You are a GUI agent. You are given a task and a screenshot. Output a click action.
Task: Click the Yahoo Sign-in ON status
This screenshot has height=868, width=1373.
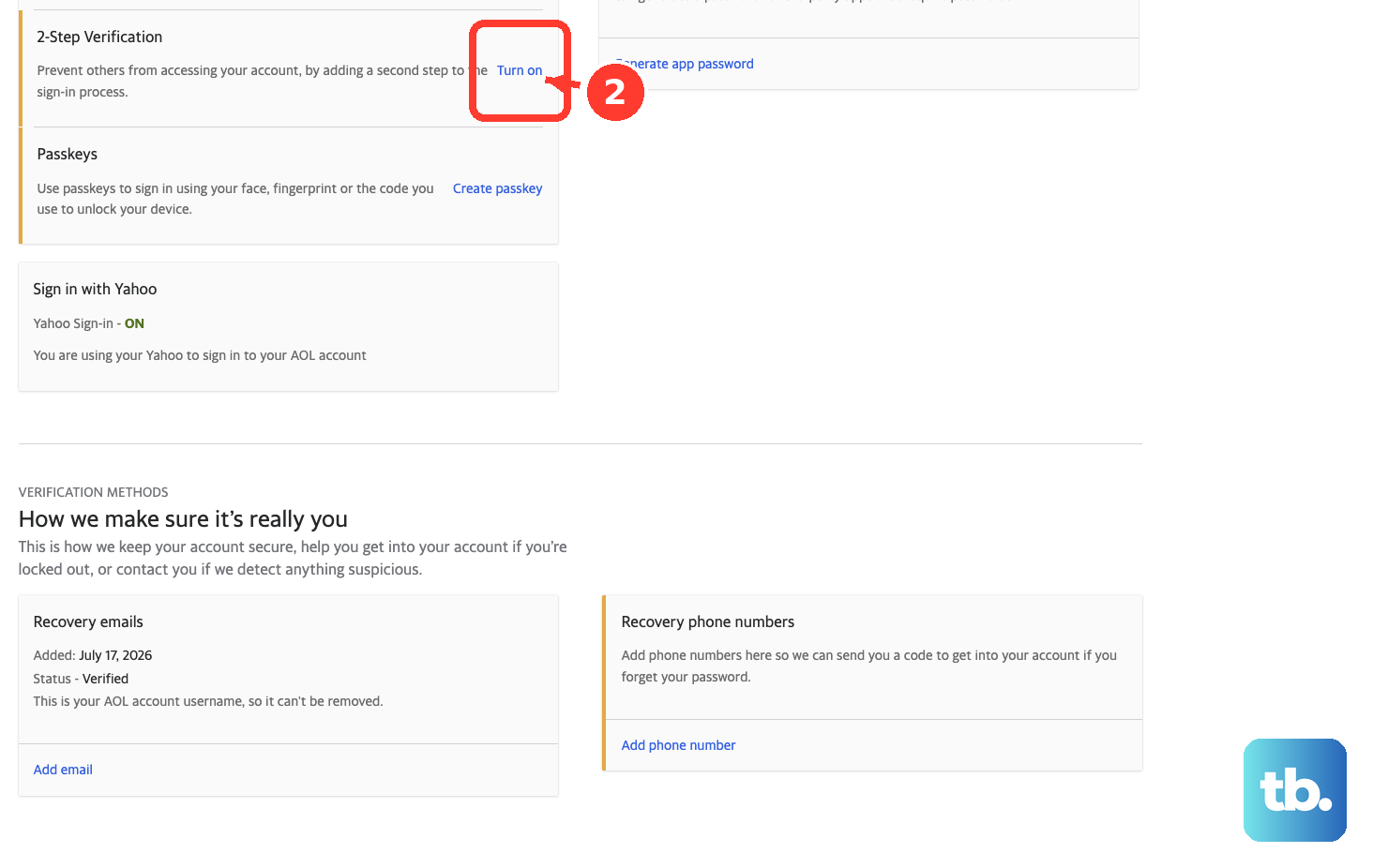[x=89, y=323]
